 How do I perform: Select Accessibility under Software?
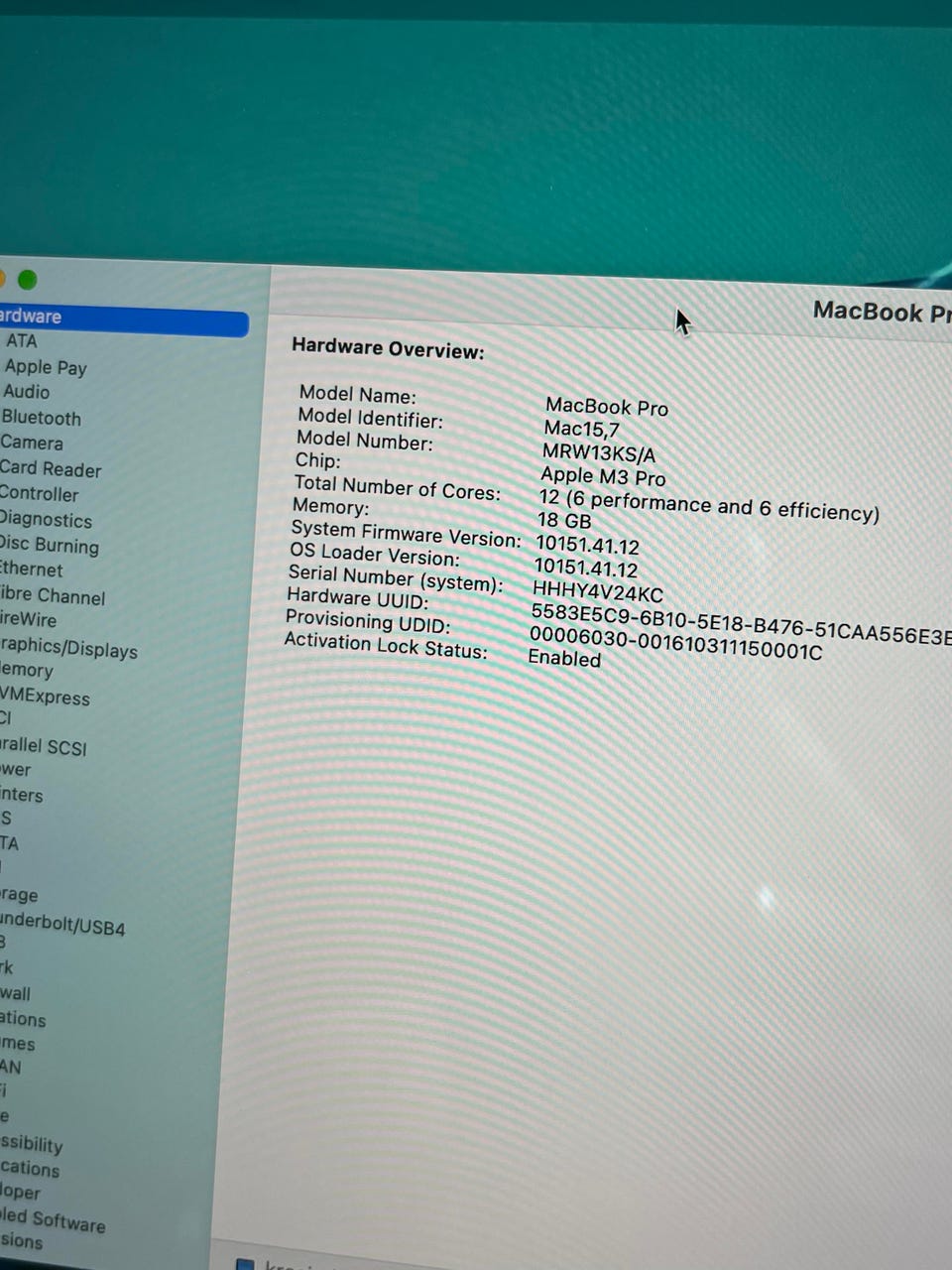click(x=31, y=1144)
